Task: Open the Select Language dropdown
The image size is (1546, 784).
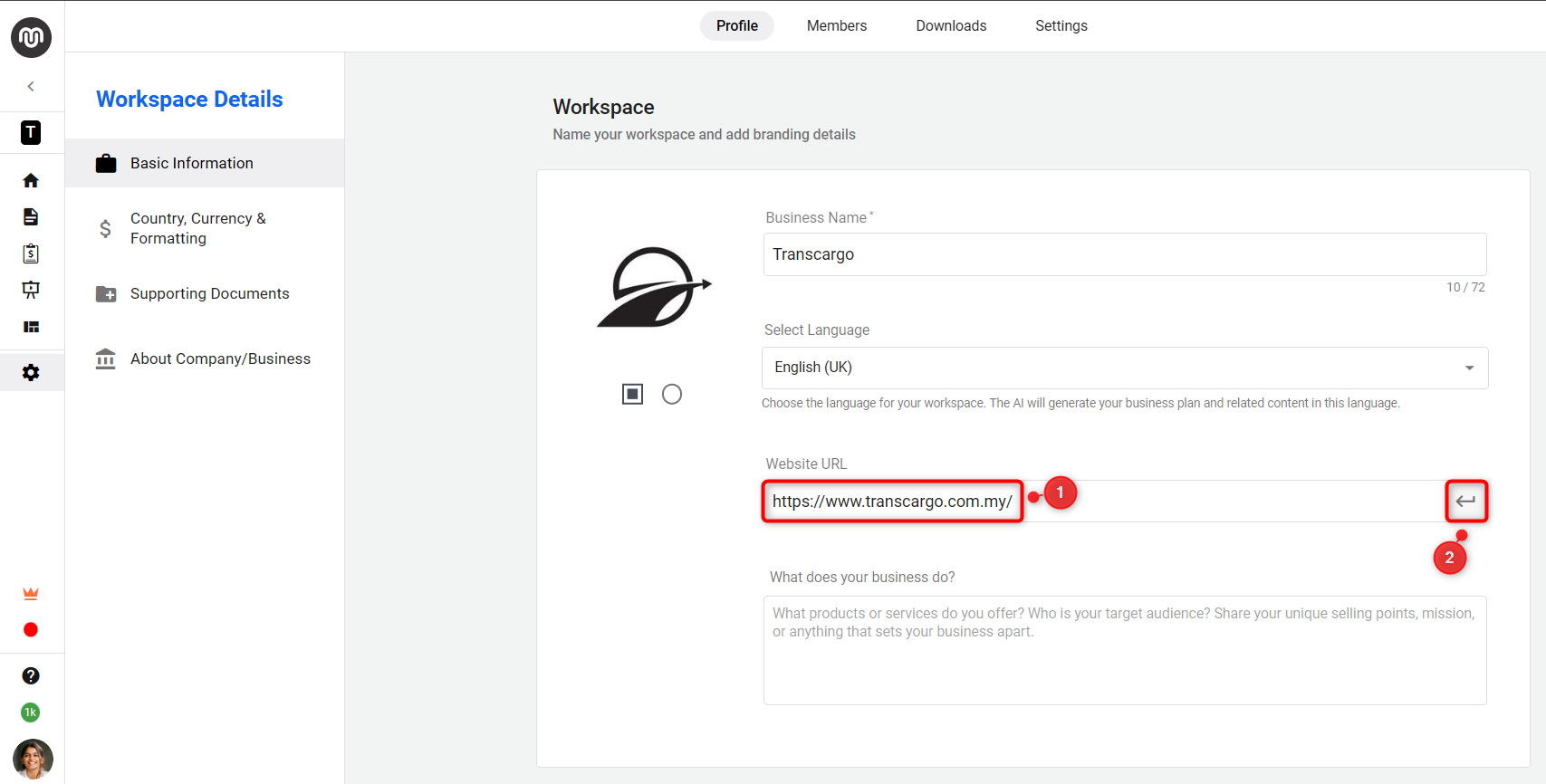Action: (x=1125, y=368)
